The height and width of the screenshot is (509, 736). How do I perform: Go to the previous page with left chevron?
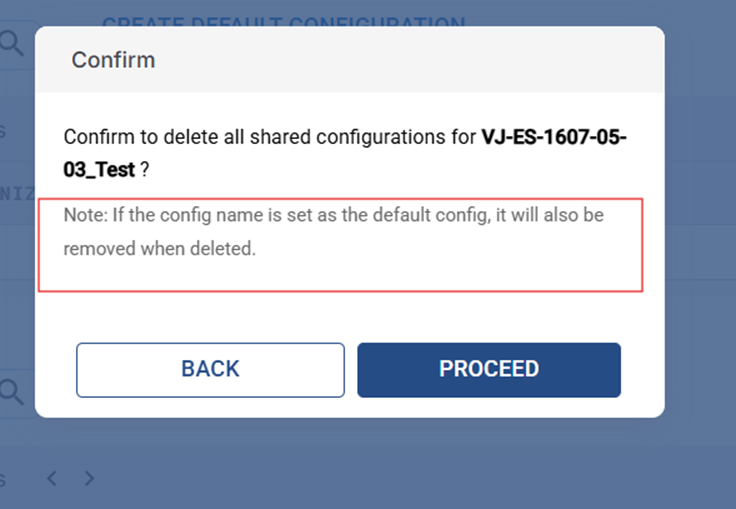coord(52,479)
